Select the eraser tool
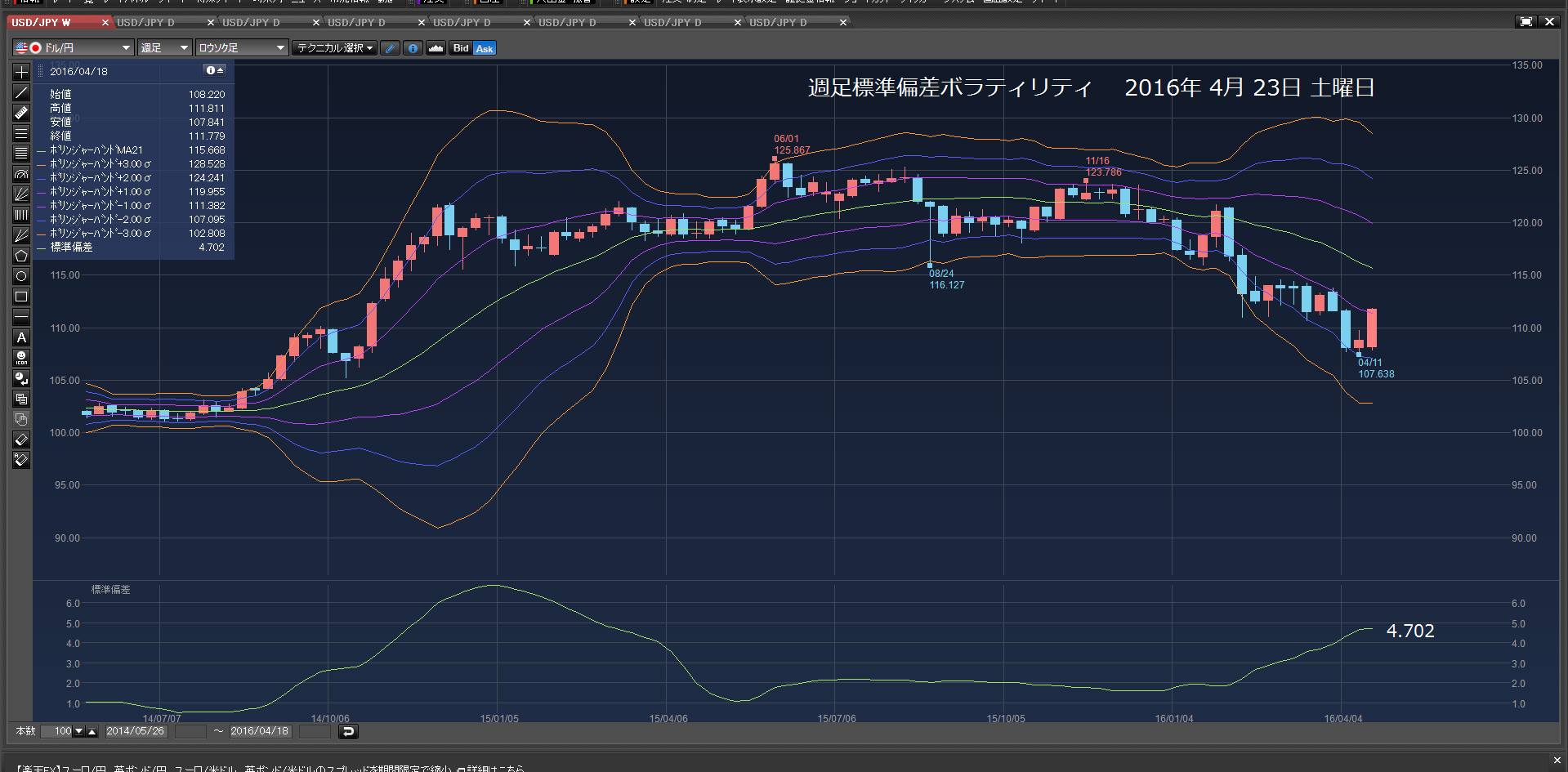The width and height of the screenshot is (1568, 772). [21, 440]
